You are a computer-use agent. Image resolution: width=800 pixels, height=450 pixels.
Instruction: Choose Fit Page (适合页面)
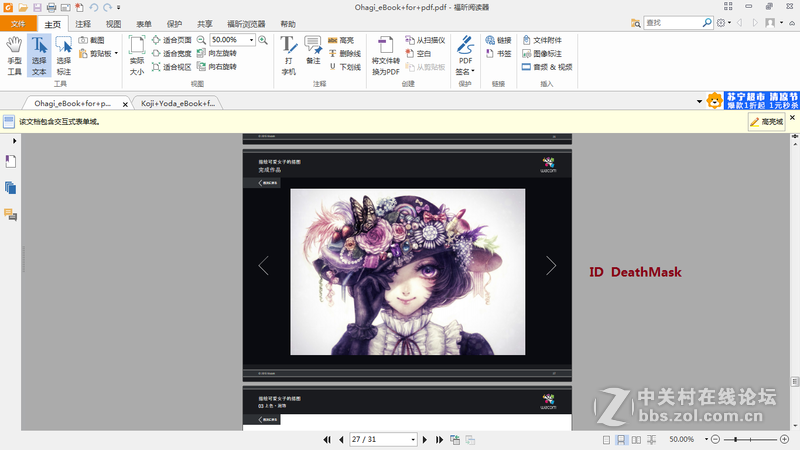[171, 40]
